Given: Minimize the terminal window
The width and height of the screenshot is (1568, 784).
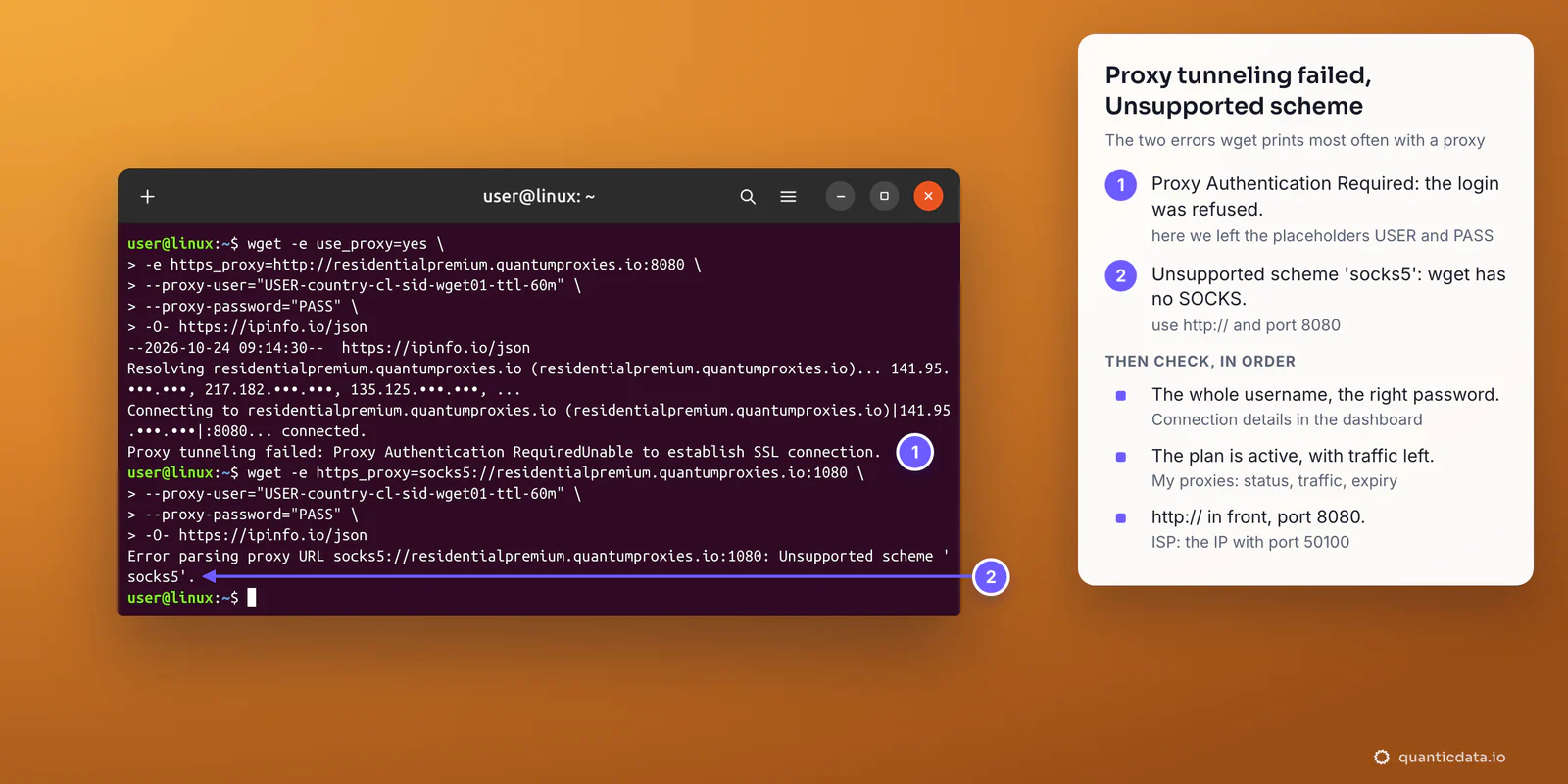Looking at the screenshot, I should [840, 196].
